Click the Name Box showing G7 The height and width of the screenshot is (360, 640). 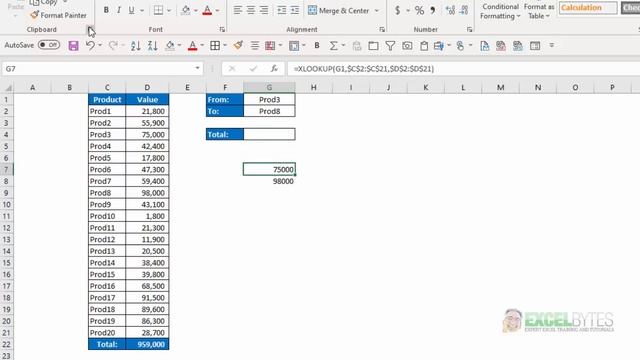[98, 69]
